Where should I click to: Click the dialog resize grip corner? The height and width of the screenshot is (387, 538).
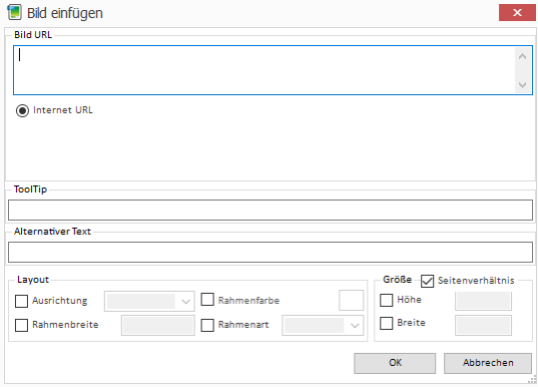532,380
